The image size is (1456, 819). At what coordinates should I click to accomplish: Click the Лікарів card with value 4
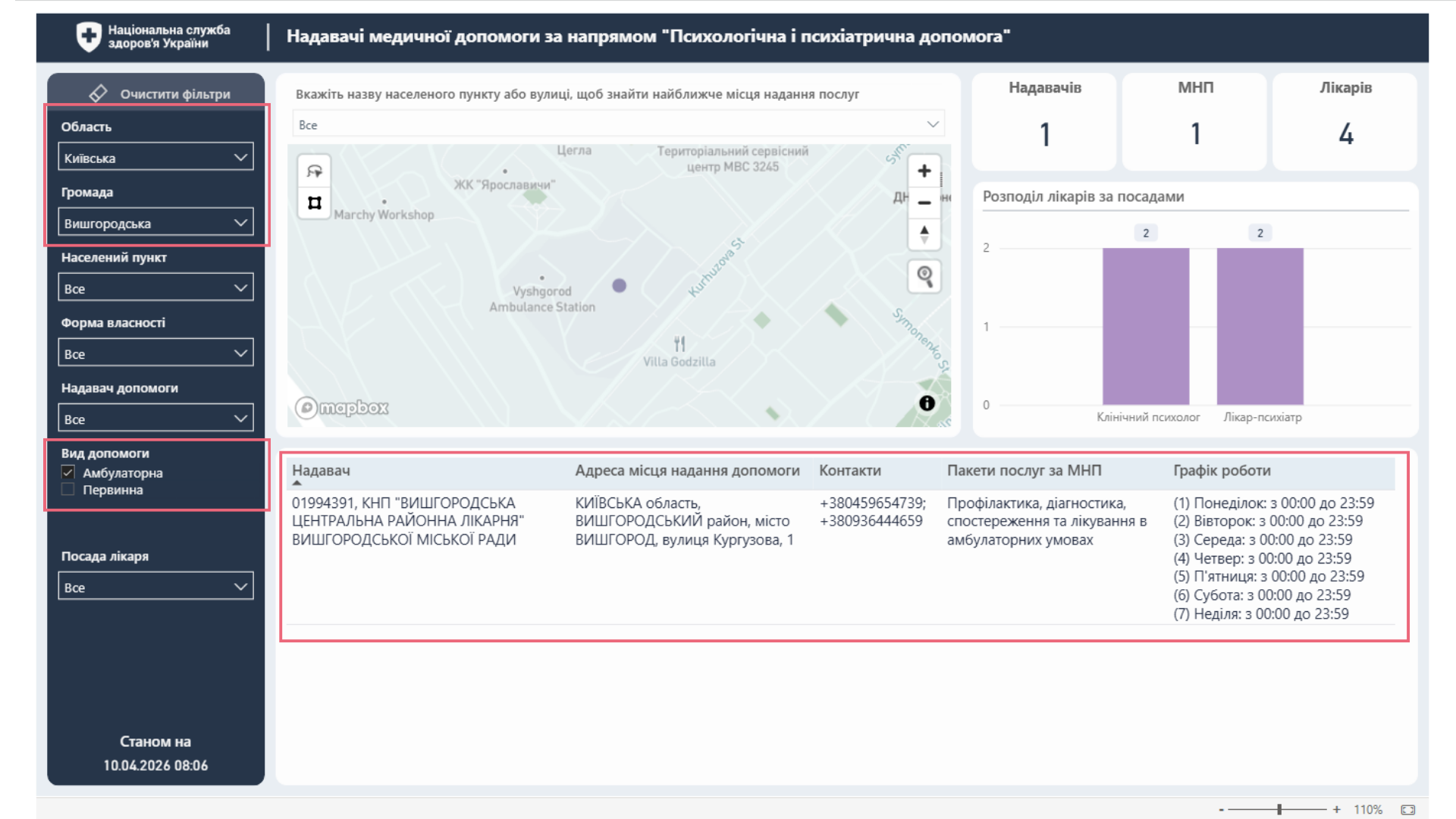coord(1345,121)
